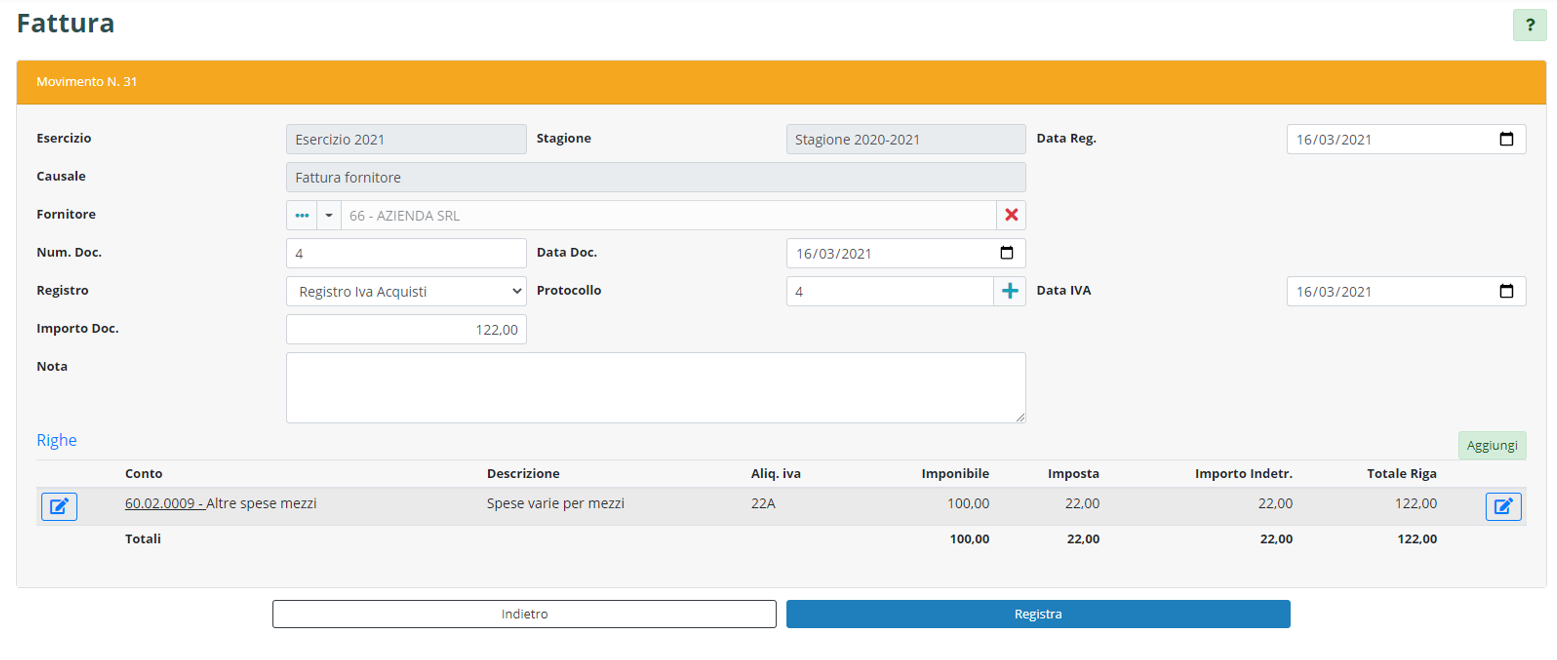Click left edit icon on Altre spese mezzi row
The image size is (1557, 660).
(x=59, y=507)
